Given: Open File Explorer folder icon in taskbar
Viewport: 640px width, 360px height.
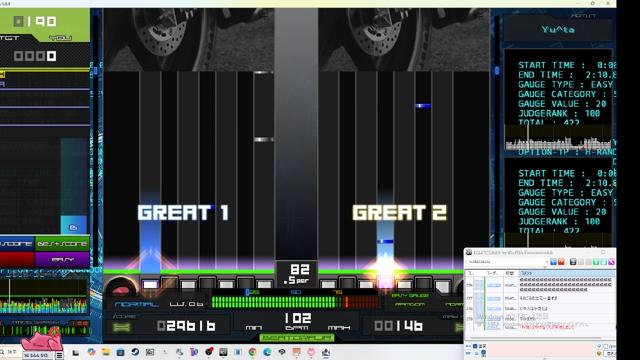Looking at the screenshot, I should pyautogui.click(x=106, y=352).
